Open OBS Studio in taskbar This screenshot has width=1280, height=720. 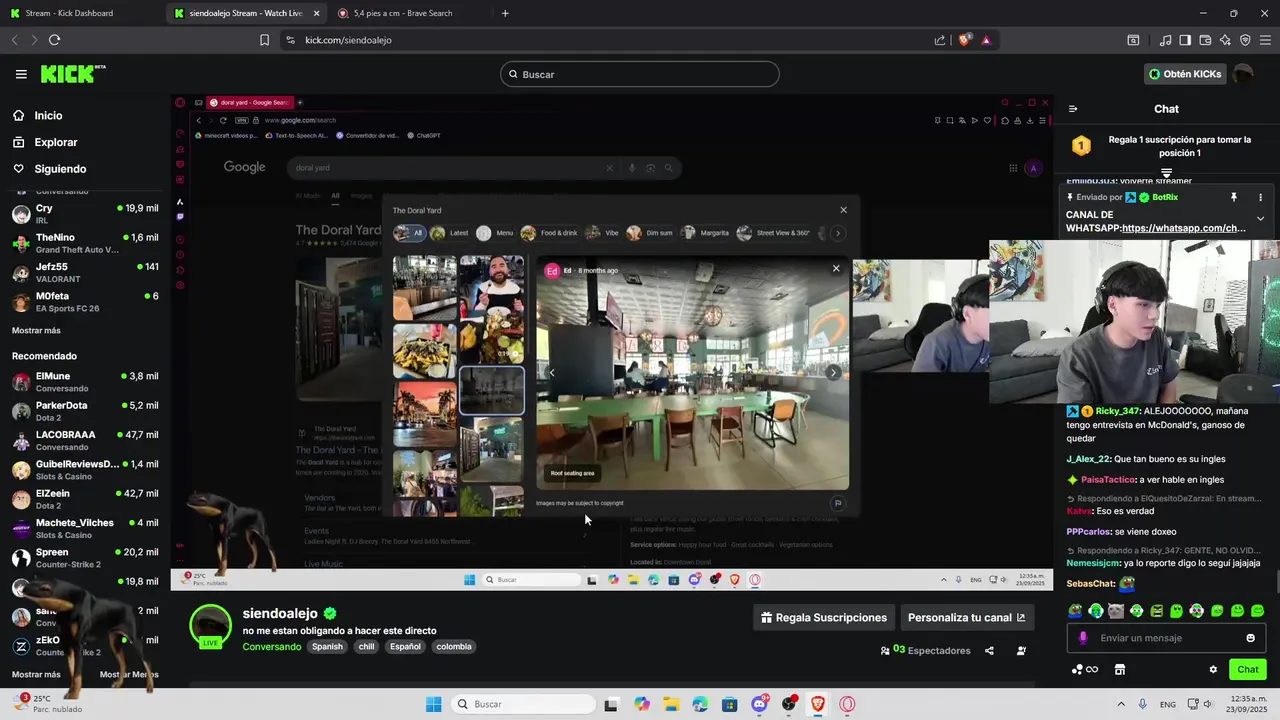click(x=789, y=704)
